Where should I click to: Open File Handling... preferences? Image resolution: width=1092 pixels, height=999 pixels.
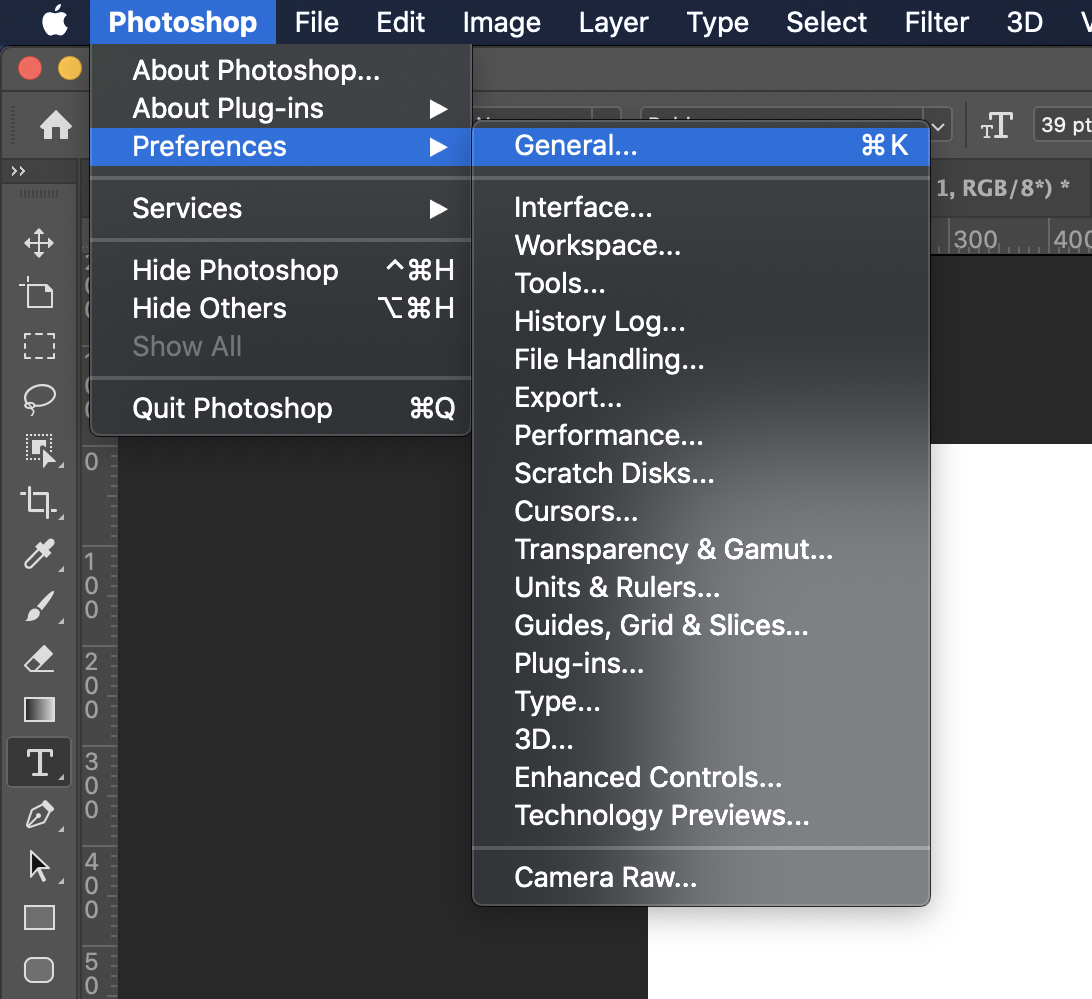pyautogui.click(x=701, y=359)
